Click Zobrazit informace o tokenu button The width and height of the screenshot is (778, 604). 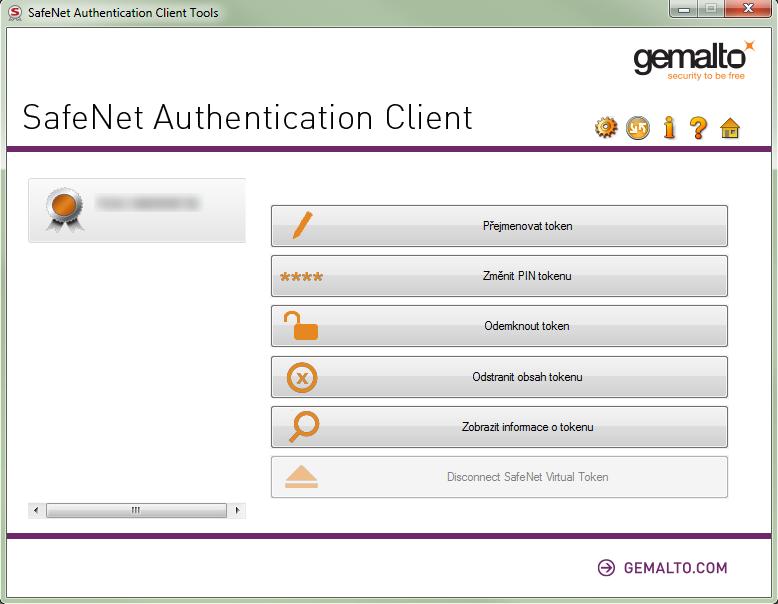499,427
